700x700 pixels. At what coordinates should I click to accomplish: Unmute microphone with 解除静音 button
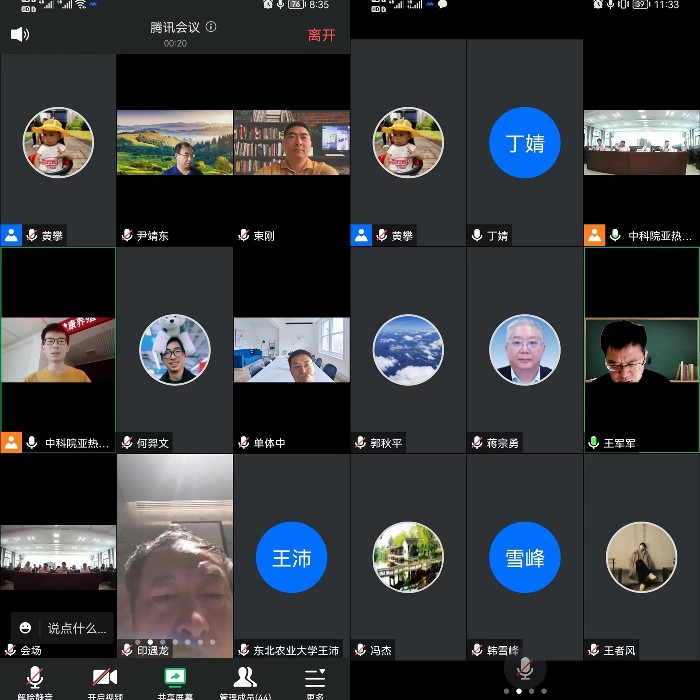coord(34,680)
